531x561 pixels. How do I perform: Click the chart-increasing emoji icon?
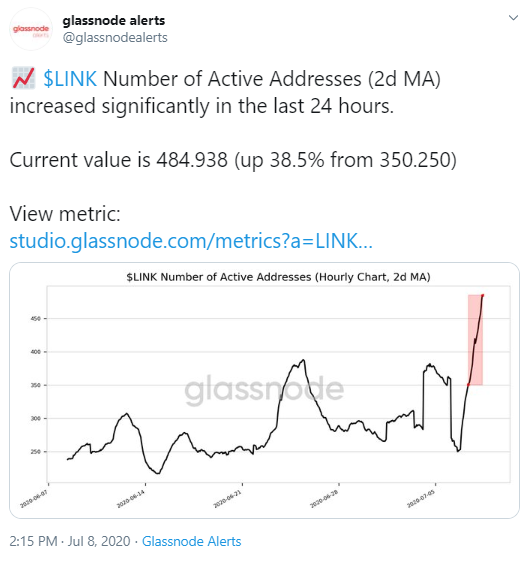[24, 78]
